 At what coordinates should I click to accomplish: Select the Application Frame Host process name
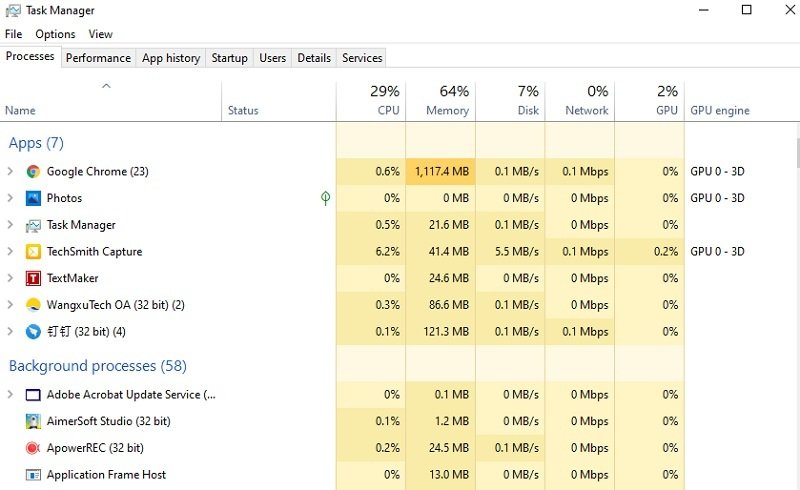106,475
